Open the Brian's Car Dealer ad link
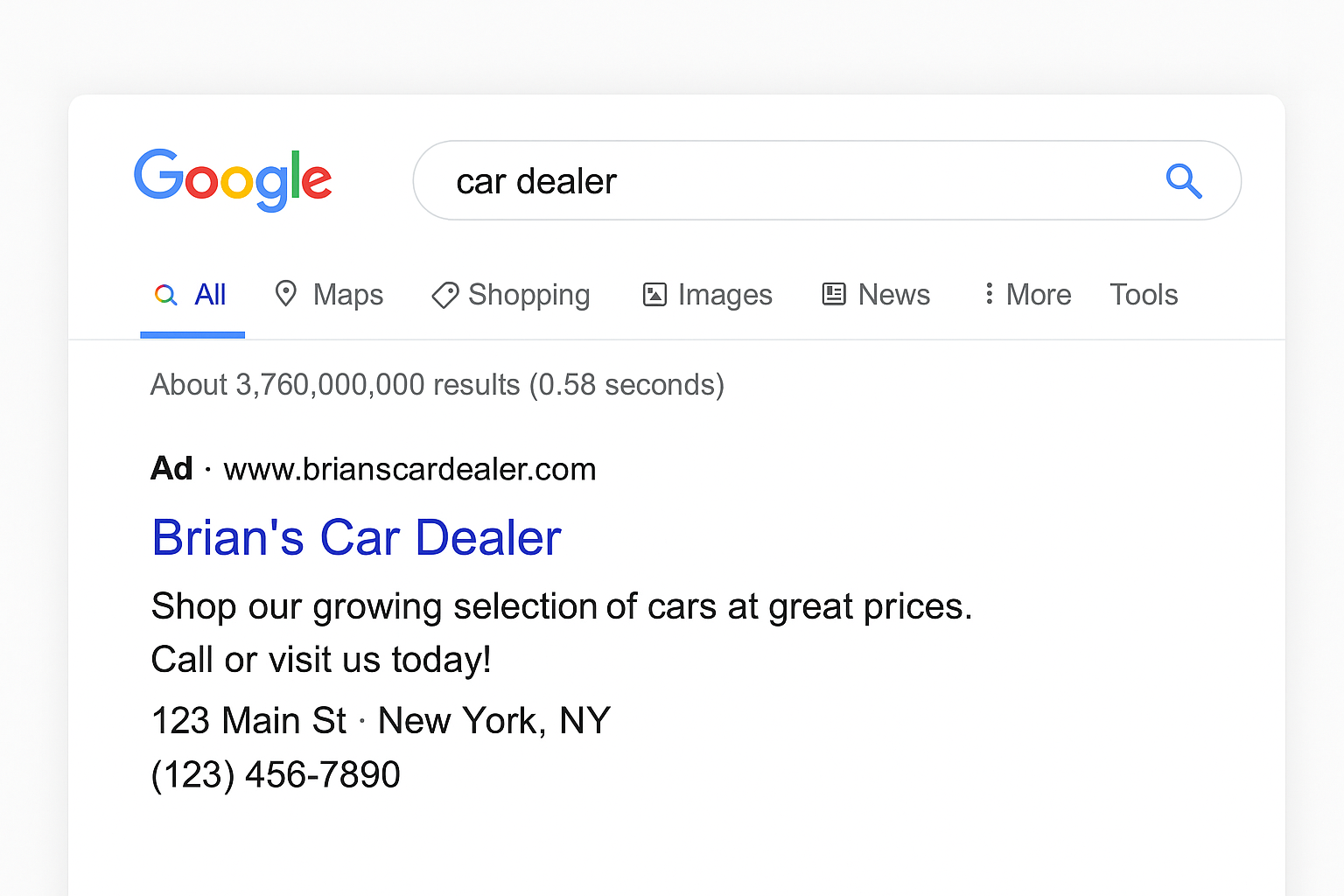The image size is (1344, 896). [x=356, y=537]
